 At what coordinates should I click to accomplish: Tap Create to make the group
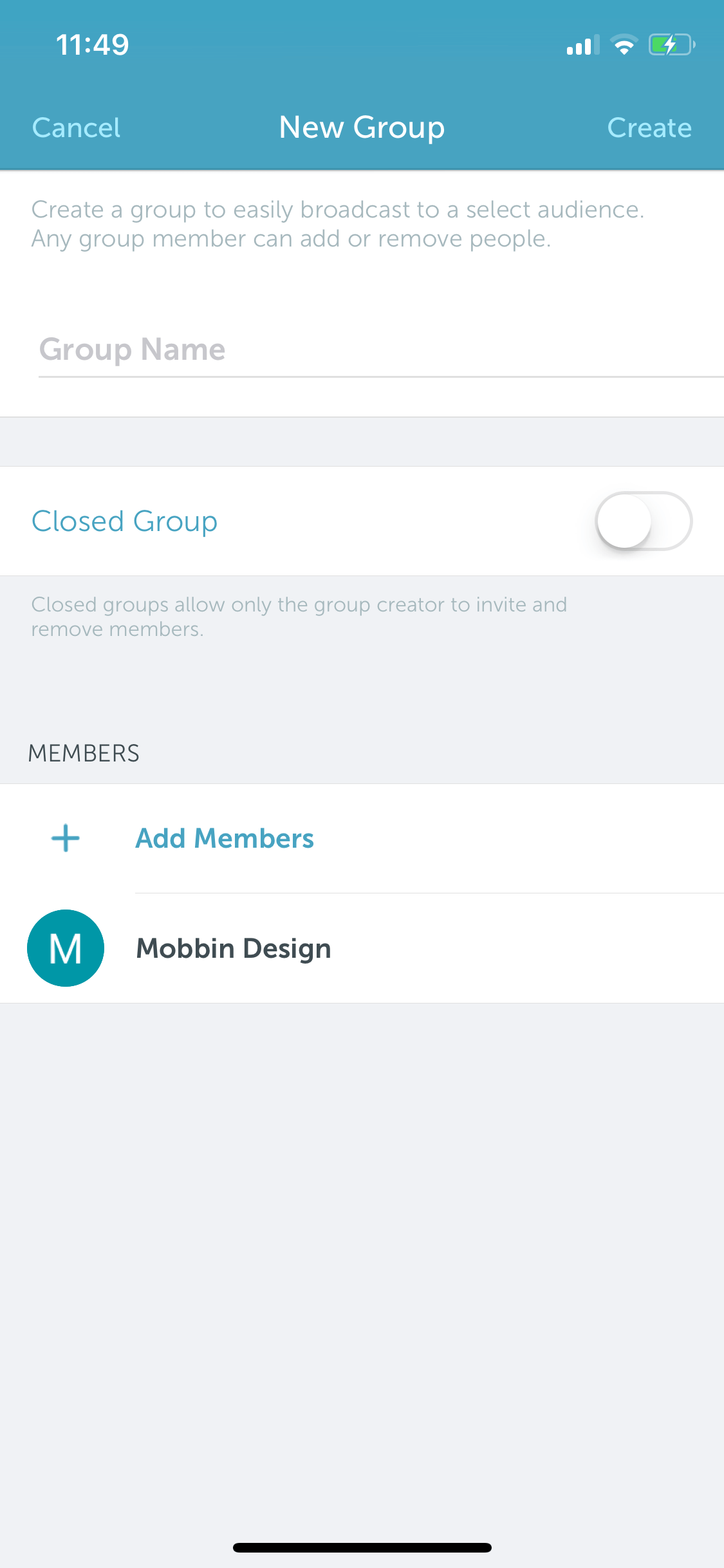(649, 127)
